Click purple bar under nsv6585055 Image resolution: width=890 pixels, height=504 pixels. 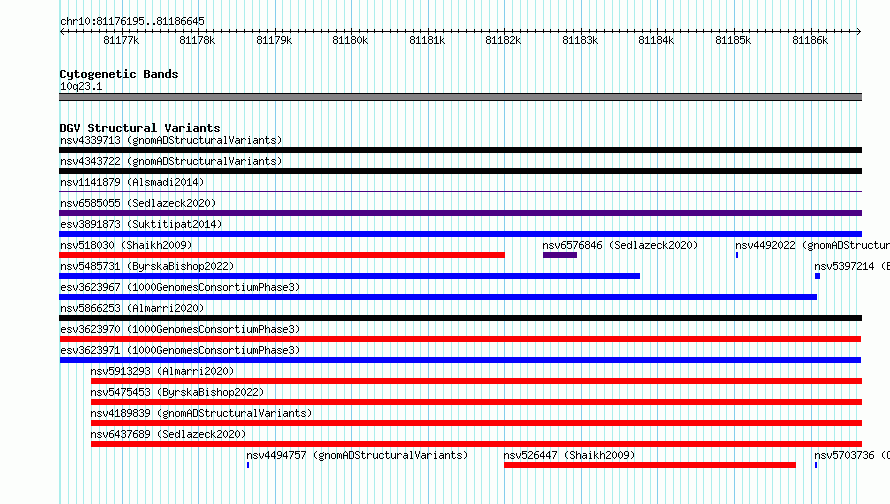(460, 213)
